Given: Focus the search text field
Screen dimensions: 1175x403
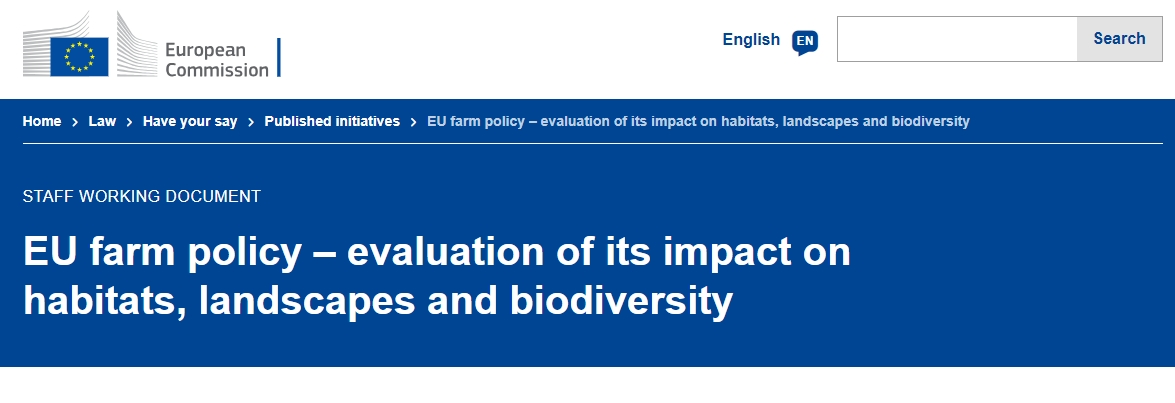Looking at the screenshot, I should coord(956,39).
